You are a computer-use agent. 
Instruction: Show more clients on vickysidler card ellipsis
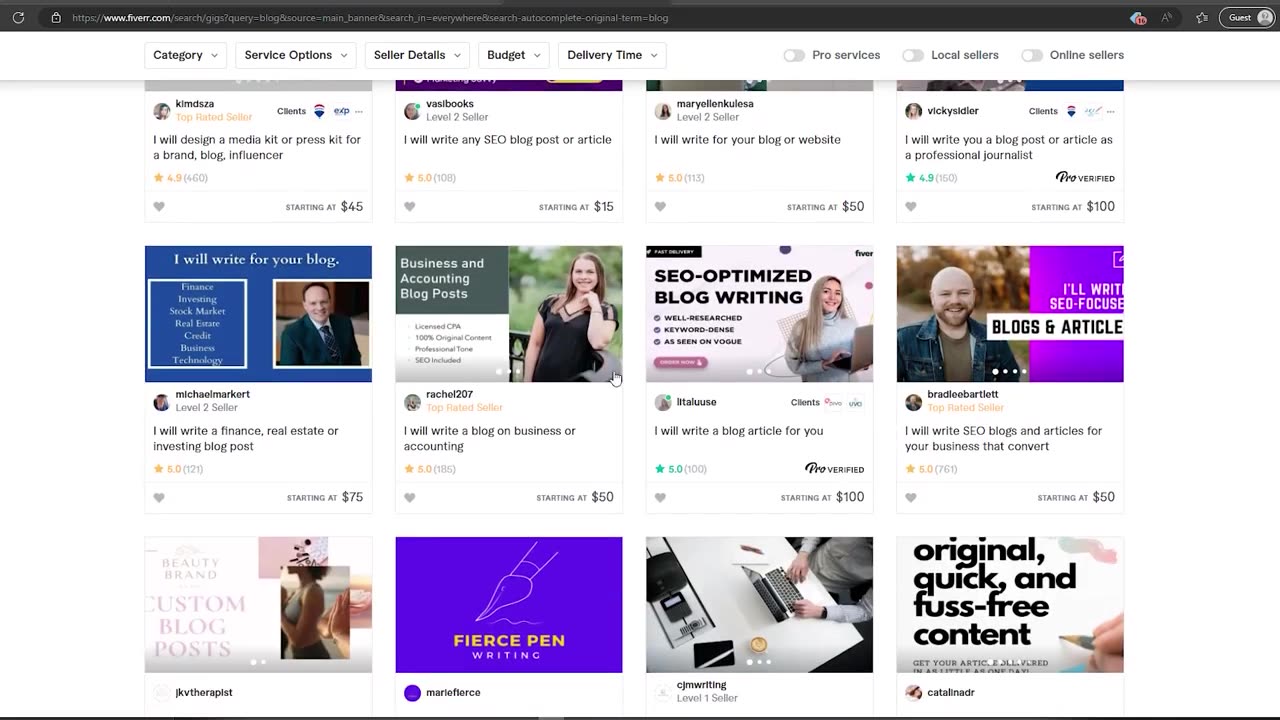pyautogui.click(x=1110, y=111)
